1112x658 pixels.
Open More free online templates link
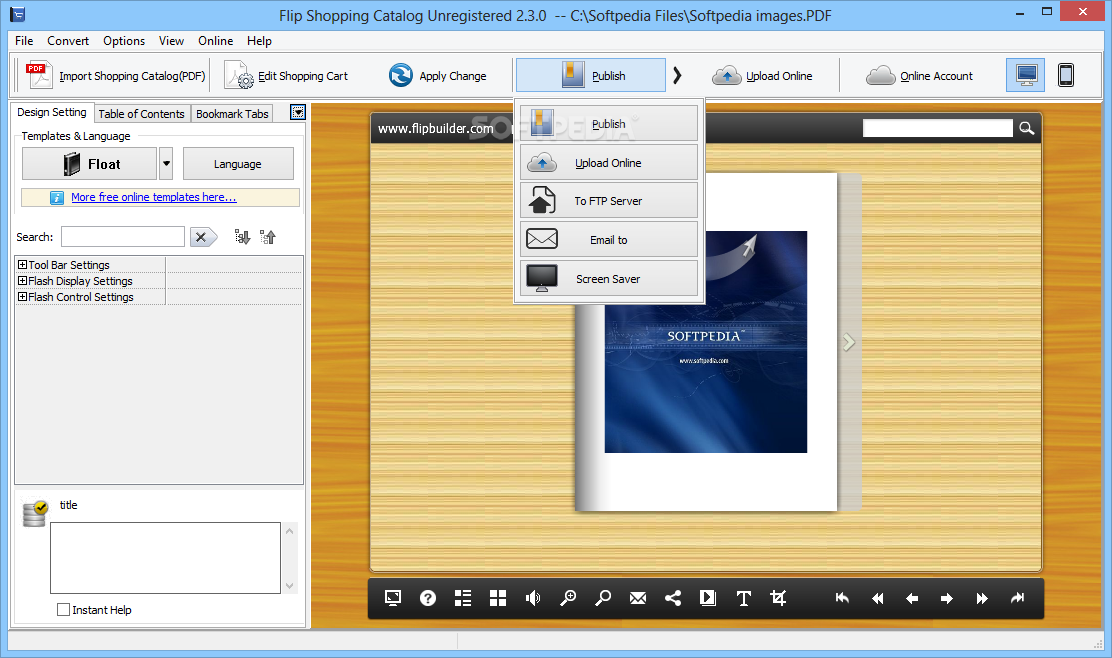154,197
